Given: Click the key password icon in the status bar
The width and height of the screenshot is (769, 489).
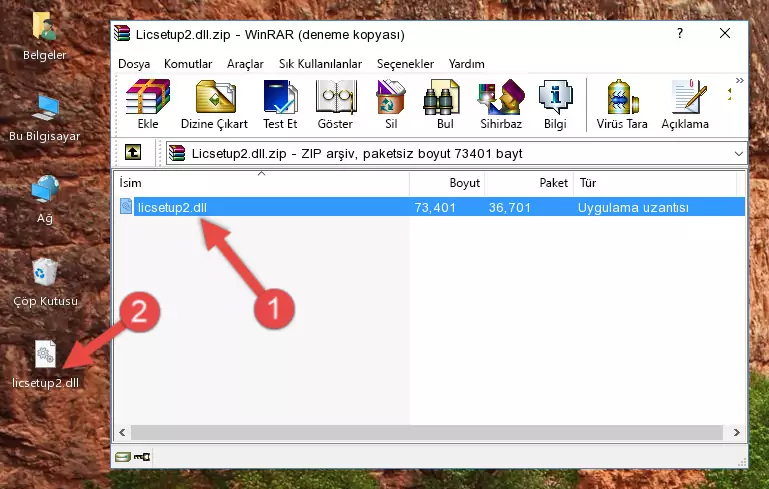Looking at the screenshot, I should click(x=142, y=457).
